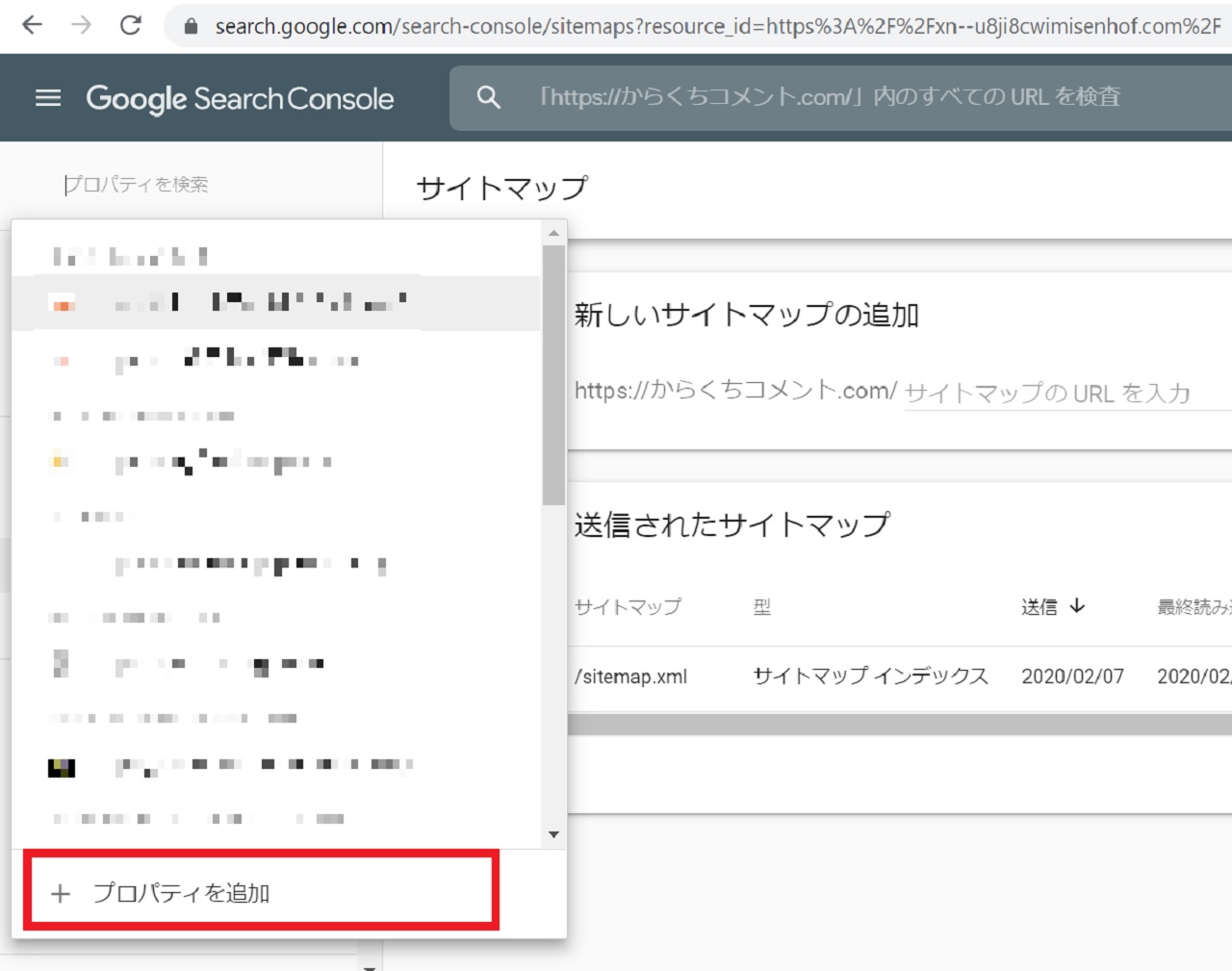Focus the プロパティを検索 search field
The image size is (1232, 971).
(192, 184)
